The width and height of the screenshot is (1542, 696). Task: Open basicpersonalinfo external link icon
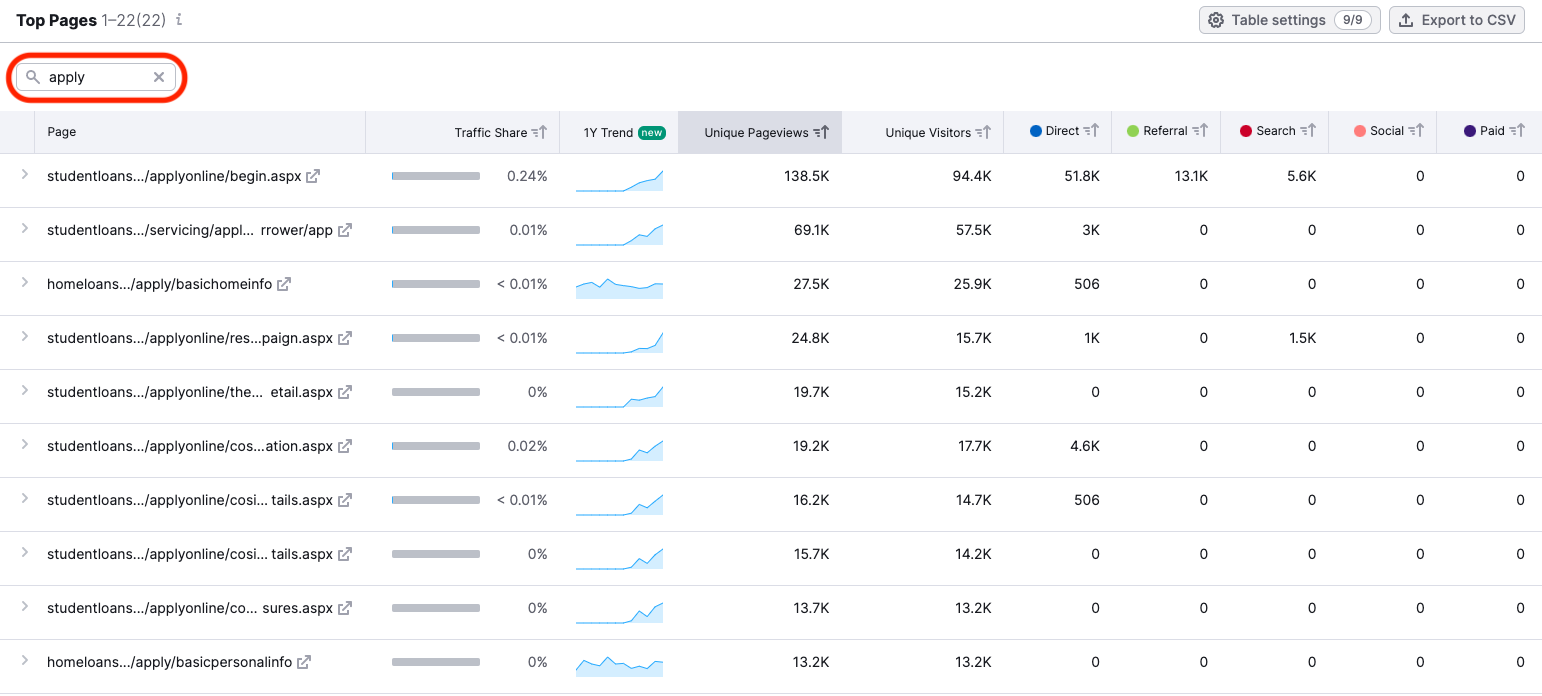point(304,662)
